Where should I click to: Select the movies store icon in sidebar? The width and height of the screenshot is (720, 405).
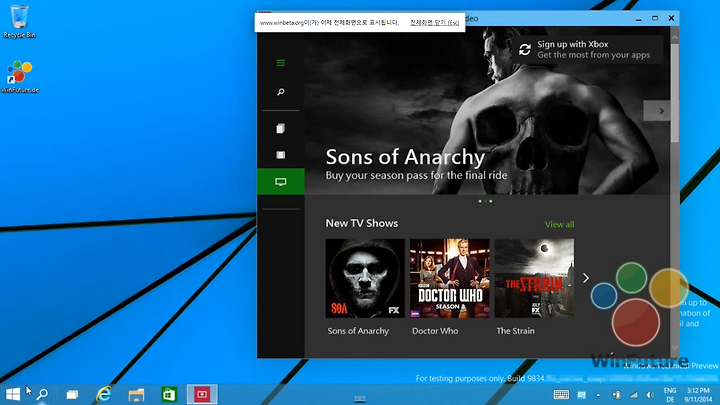[x=281, y=155]
